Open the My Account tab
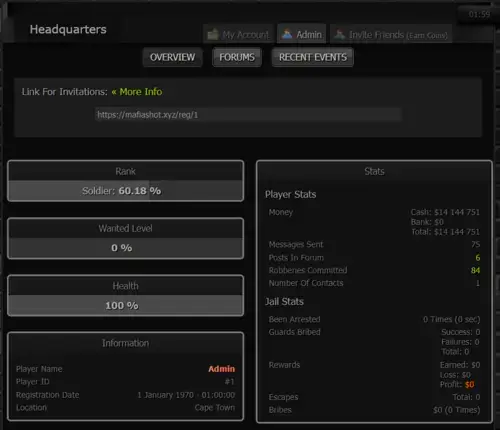The width and height of the screenshot is (500, 430). coord(239,34)
